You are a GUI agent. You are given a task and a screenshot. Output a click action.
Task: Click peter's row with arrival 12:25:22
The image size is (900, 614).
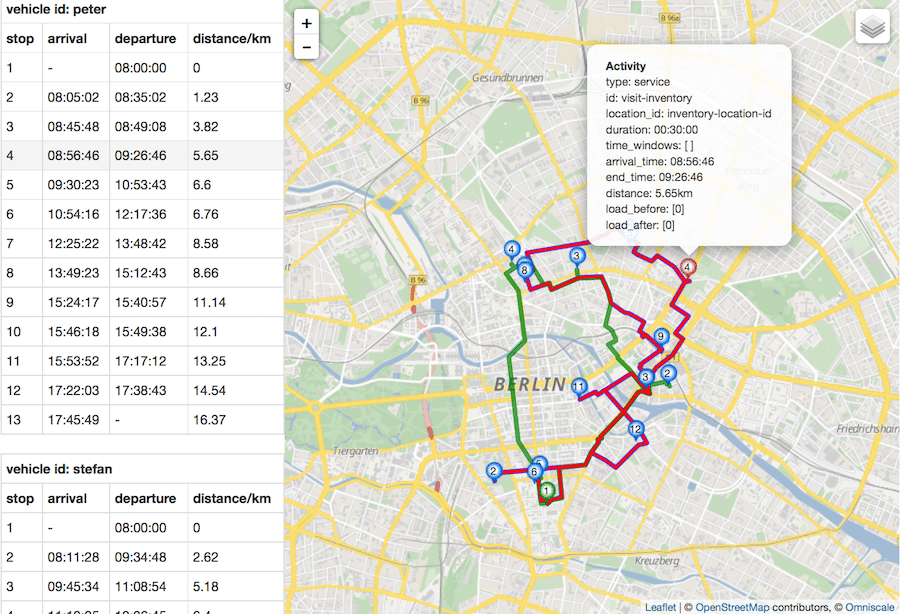click(x=141, y=243)
